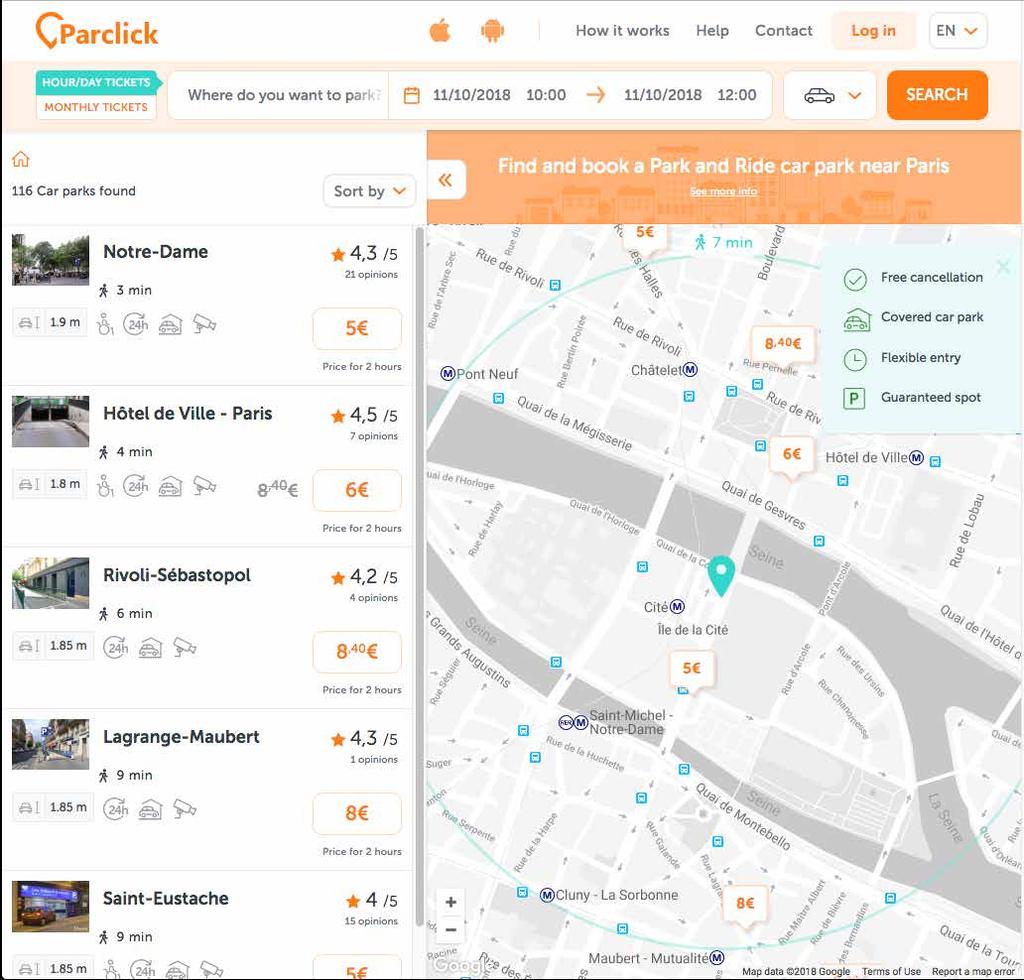Select Rivoli-Sébastopol 8,40€ price button
Screen dimensions: 1024x980
(357, 652)
